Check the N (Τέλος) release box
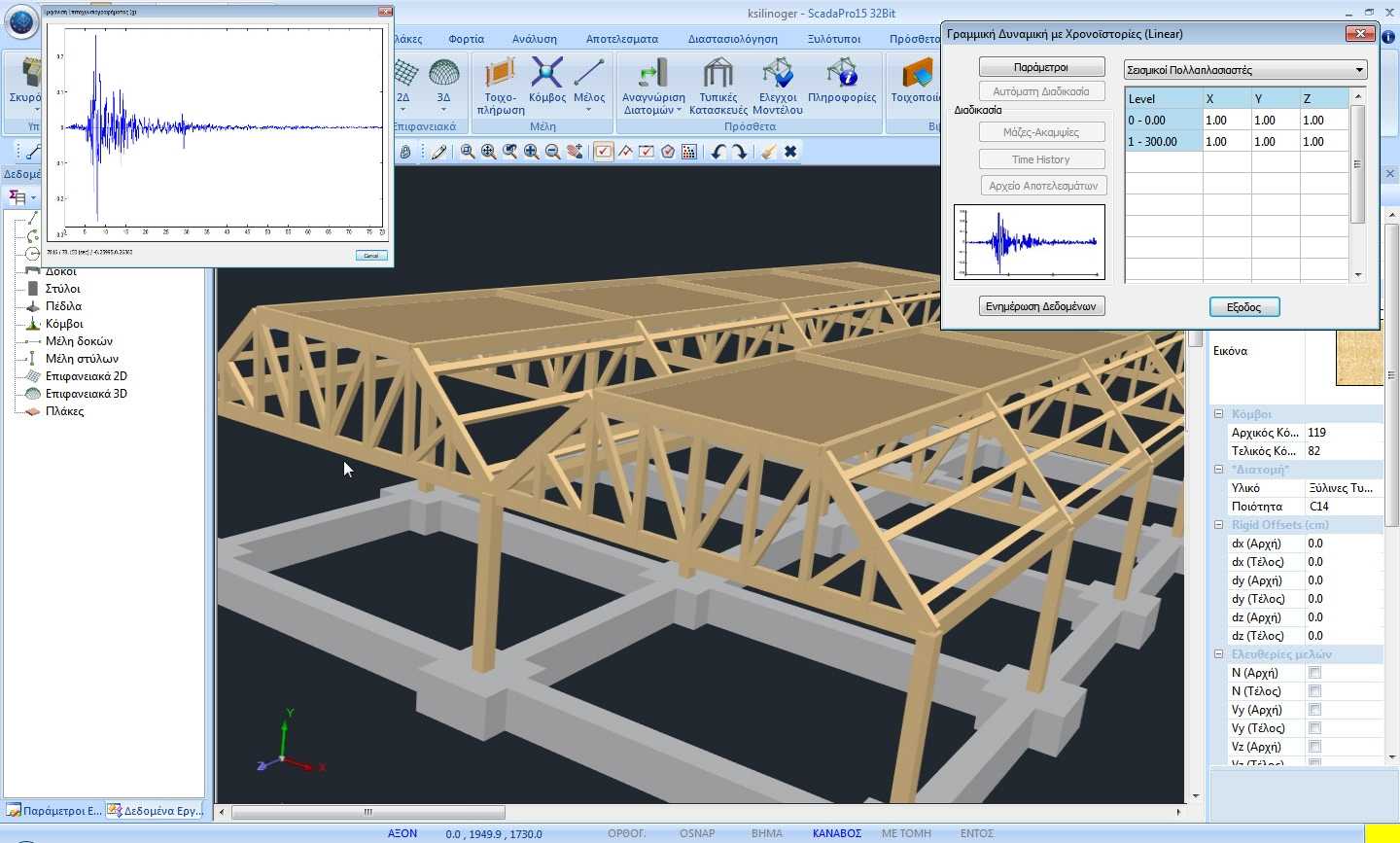Viewport: 1400px width, 843px height. 1314,691
